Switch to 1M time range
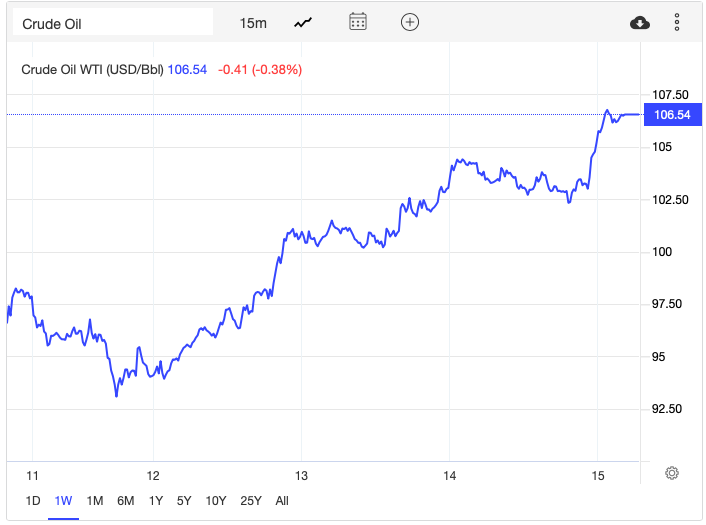 tap(95, 500)
